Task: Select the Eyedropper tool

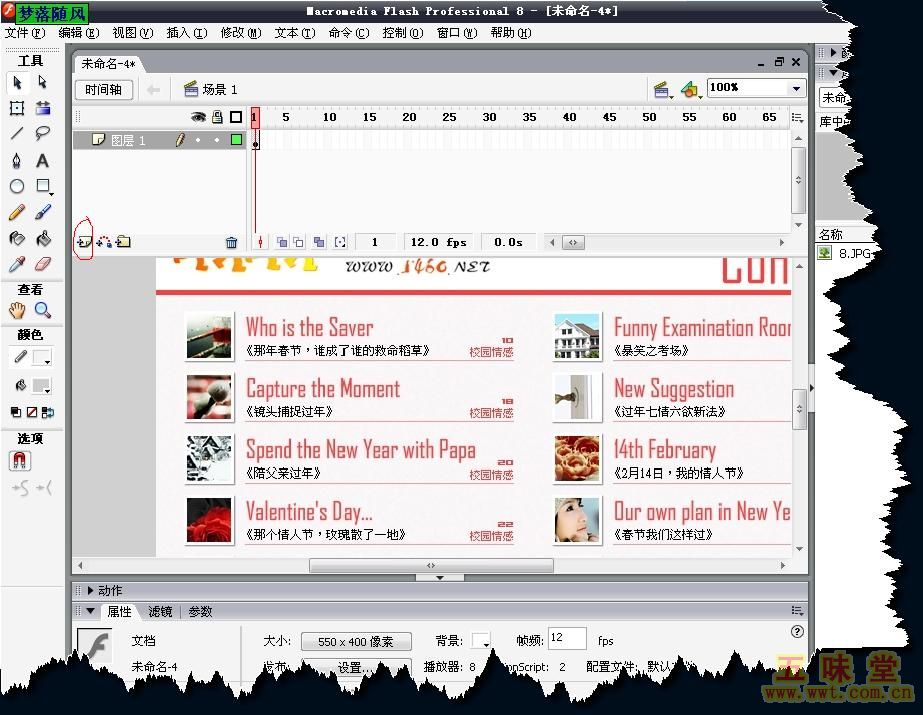Action: pos(17,265)
